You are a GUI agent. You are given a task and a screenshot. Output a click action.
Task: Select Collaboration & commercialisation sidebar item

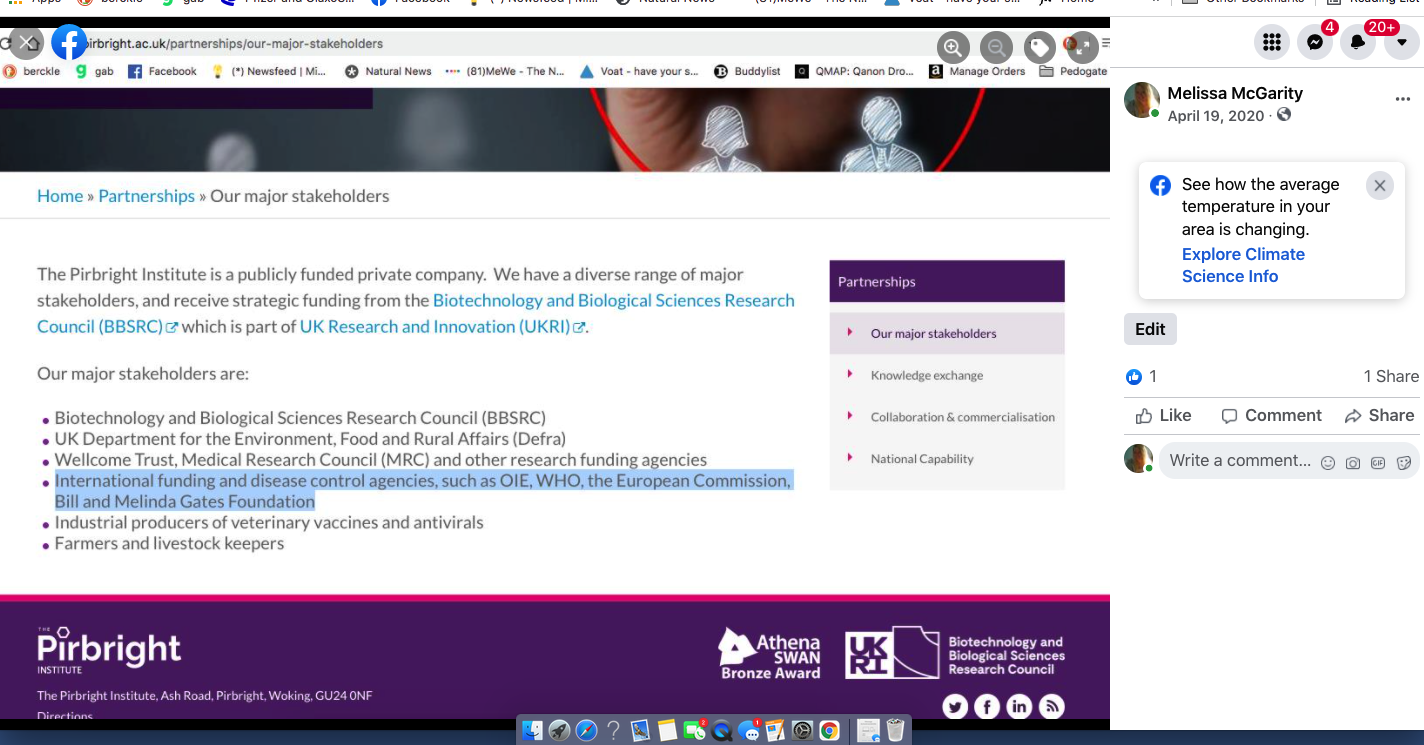[x=947, y=417]
